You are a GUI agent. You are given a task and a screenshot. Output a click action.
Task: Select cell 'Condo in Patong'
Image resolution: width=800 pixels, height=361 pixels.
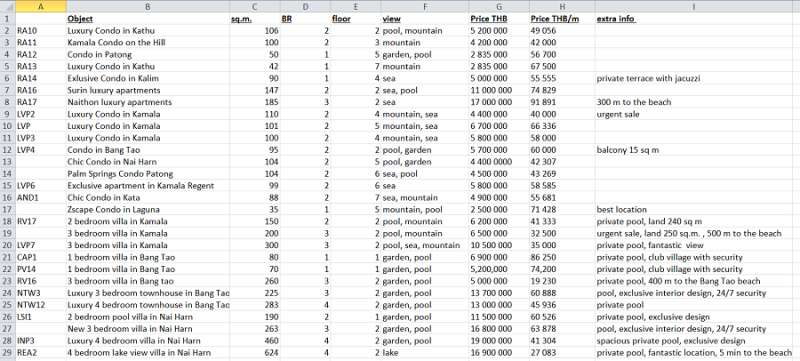point(147,55)
